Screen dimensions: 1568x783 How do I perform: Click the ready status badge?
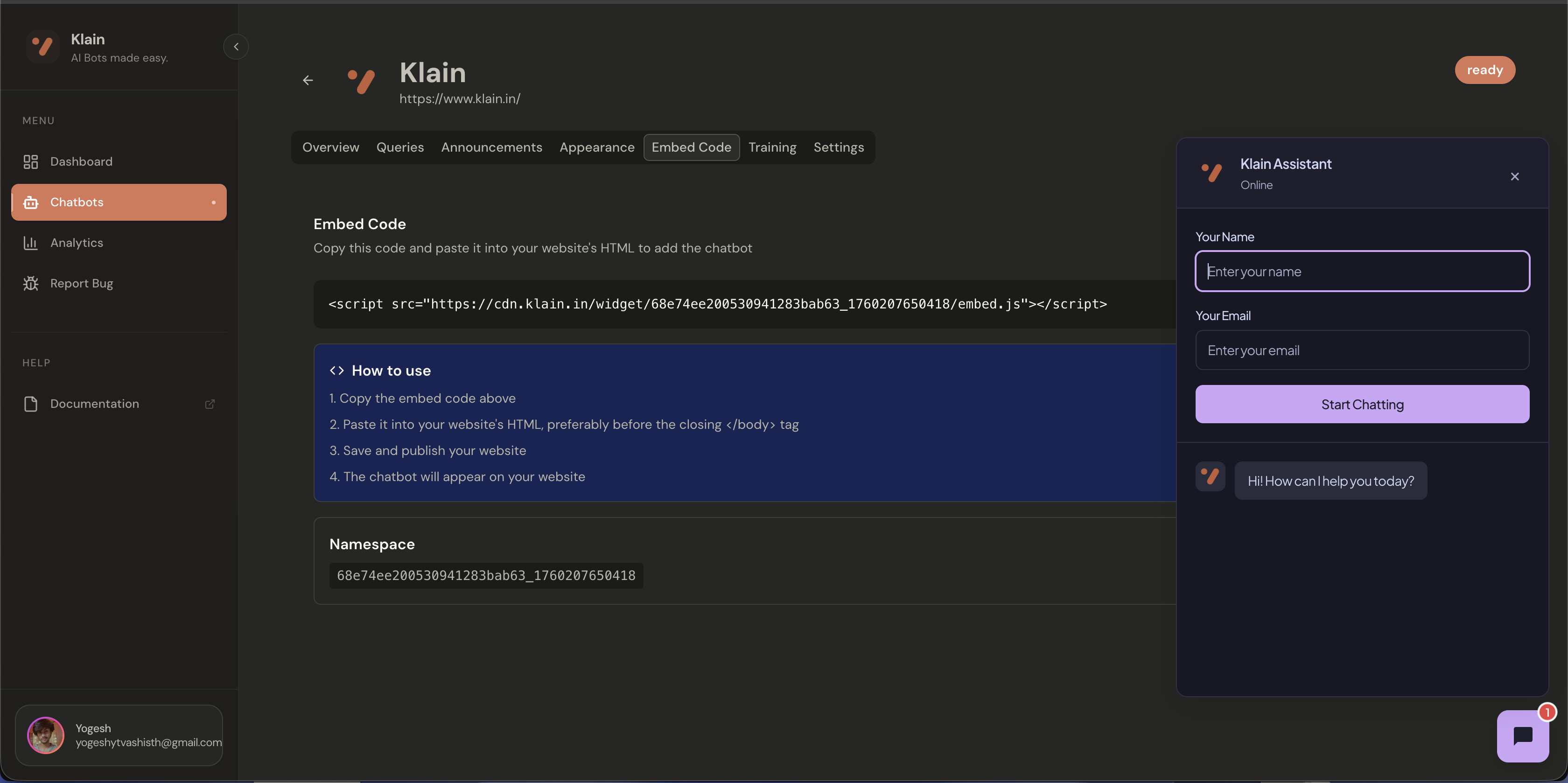pos(1485,70)
